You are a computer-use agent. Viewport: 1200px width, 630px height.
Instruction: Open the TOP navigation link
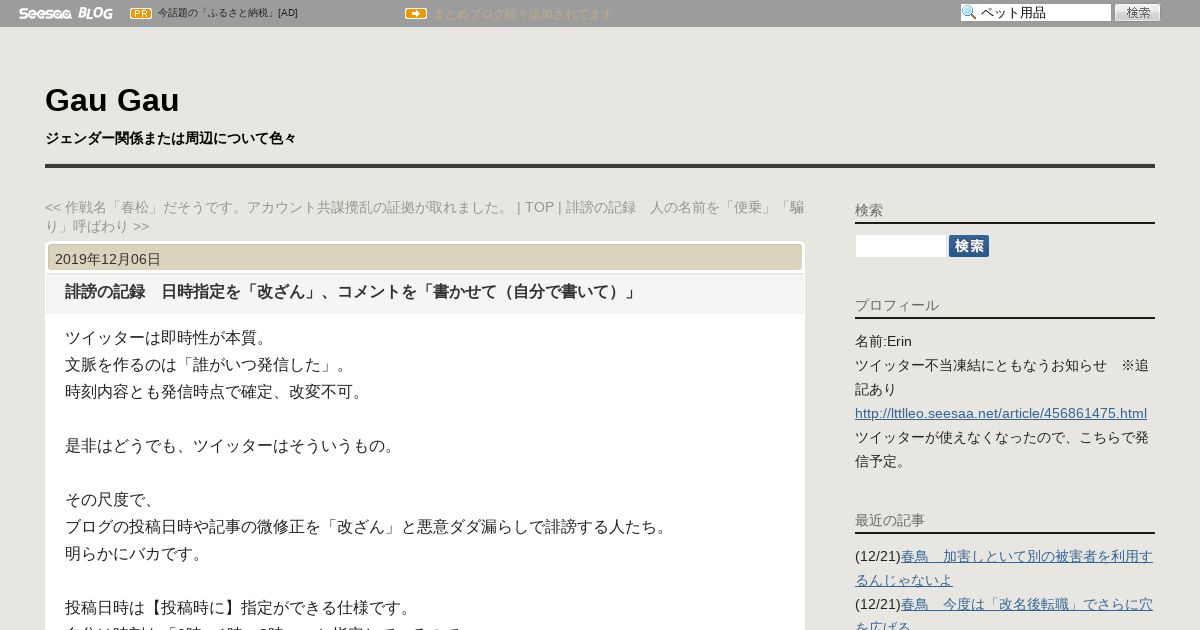coord(539,207)
